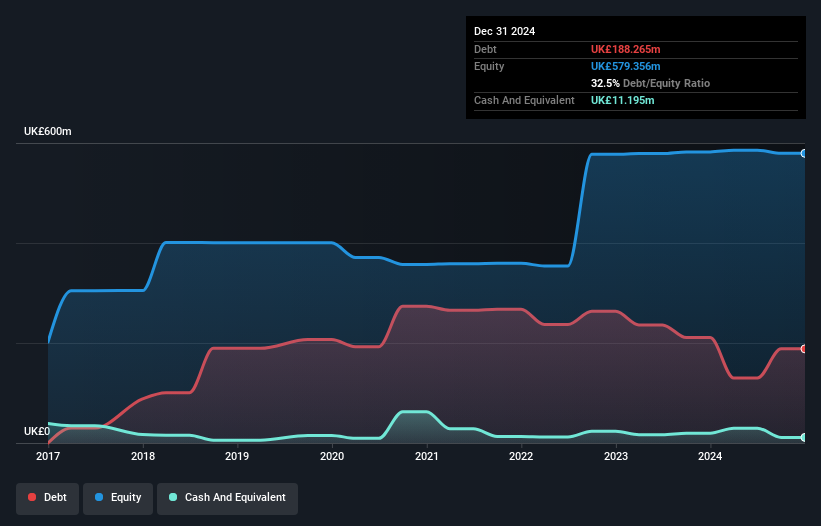The width and height of the screenshot is (821, 526).
Task: Click the Debt row label in tooltip
Action: (485, 49)
